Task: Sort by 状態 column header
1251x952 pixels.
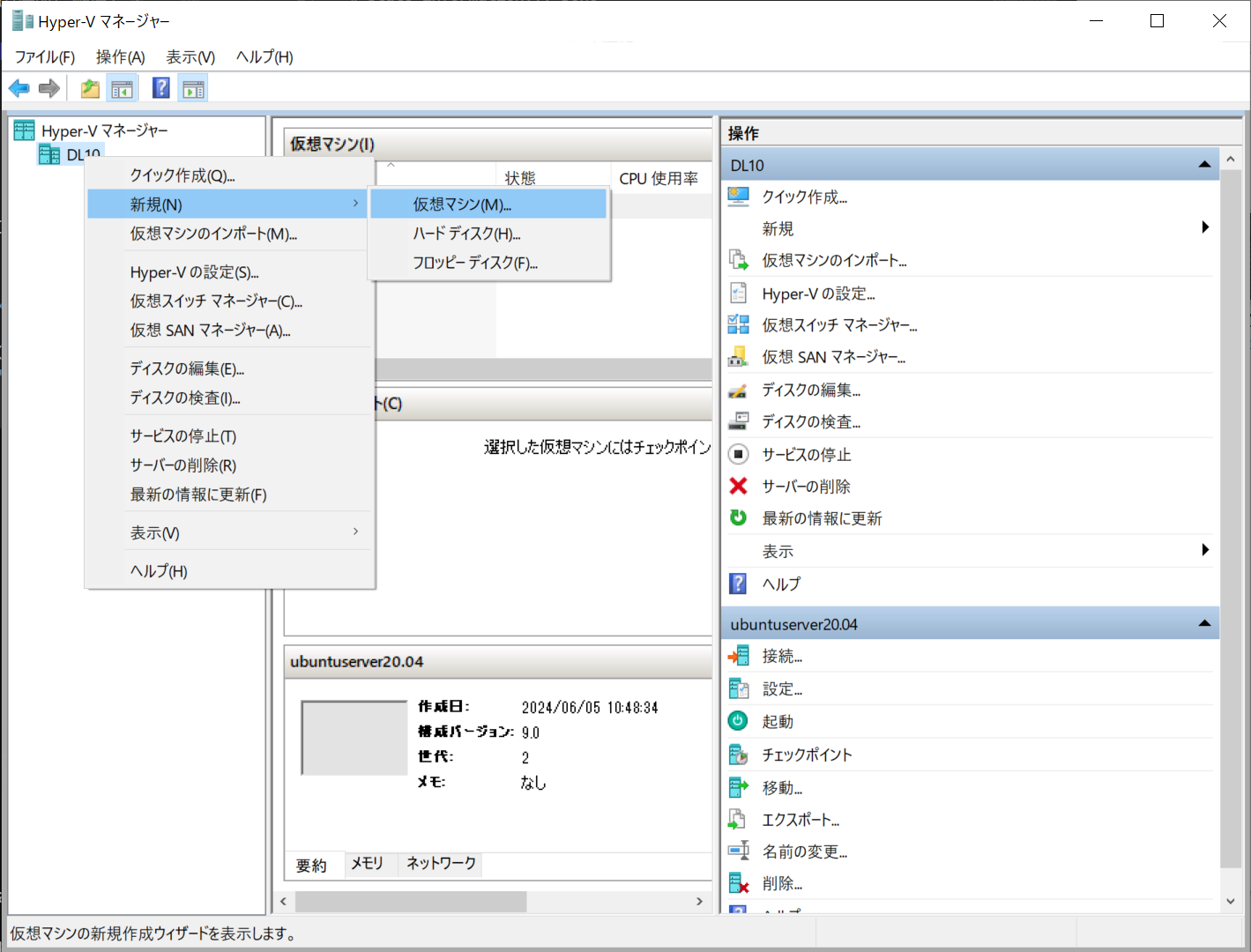Action: tap(553, 178)
